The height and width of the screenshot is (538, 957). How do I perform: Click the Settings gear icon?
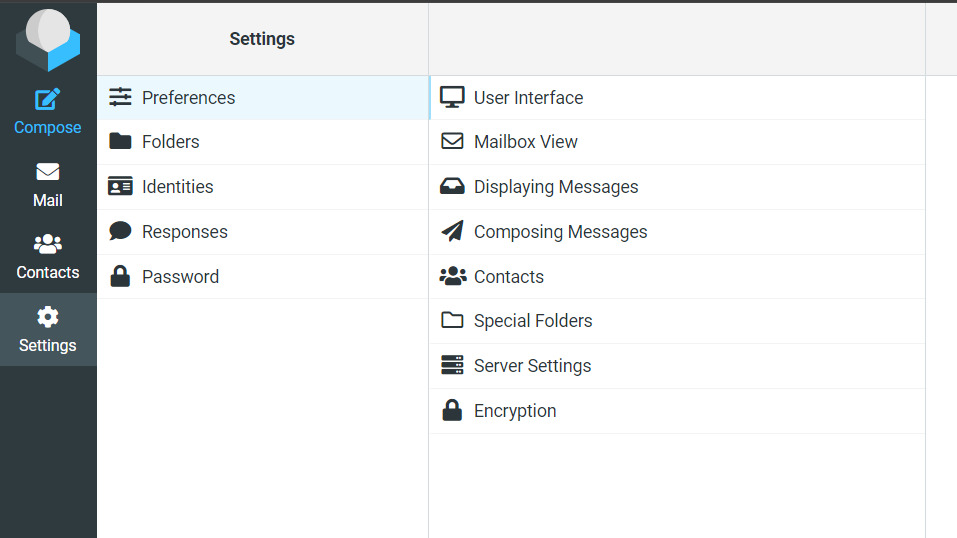[48, 317]
